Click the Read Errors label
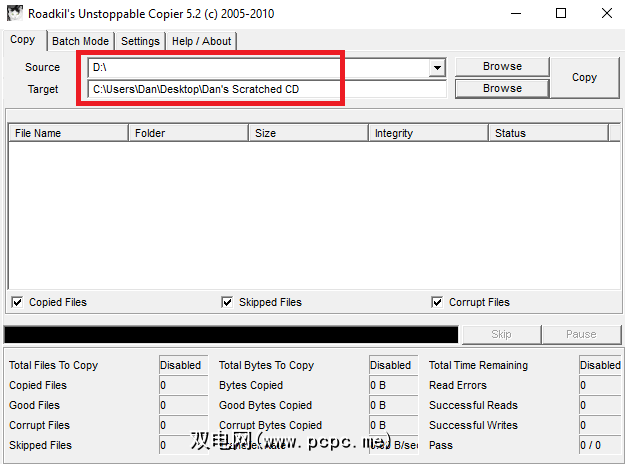This screenshot has height=464, width=625. tap(458, 385)
